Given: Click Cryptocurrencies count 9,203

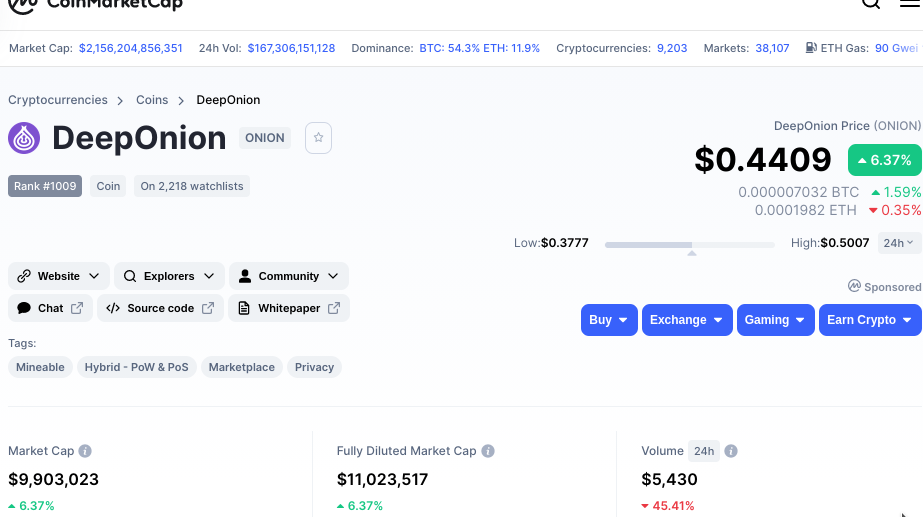Looking at the screenshot, I should click(x=672, y=48).
